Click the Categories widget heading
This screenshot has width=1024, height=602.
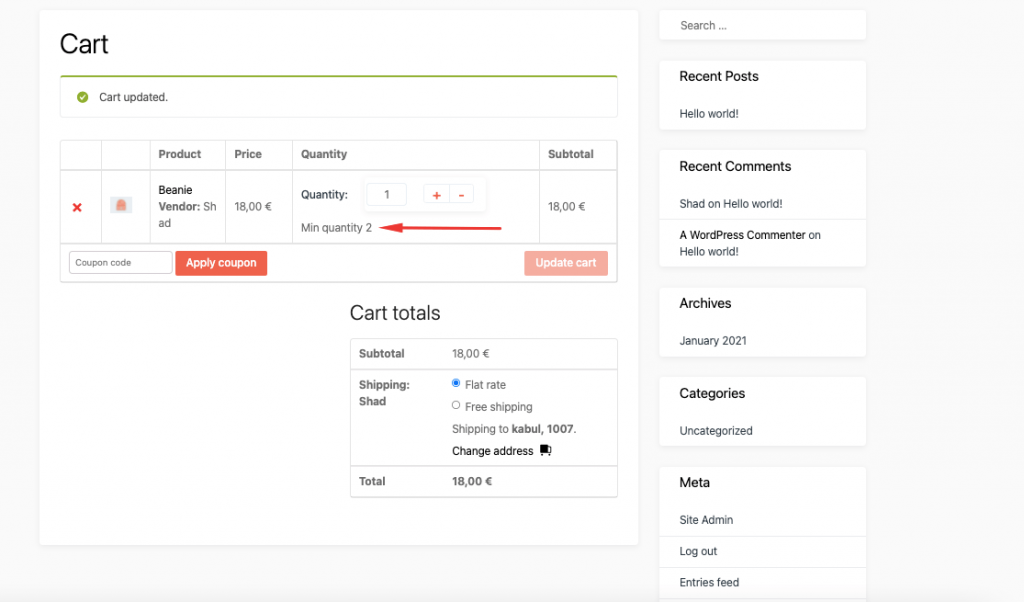pos(712,394)
